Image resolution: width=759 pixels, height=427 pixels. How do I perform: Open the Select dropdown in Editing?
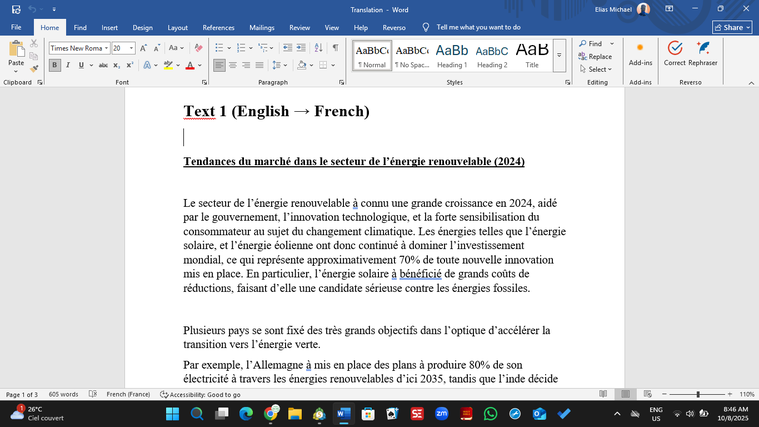pos(596,69)
